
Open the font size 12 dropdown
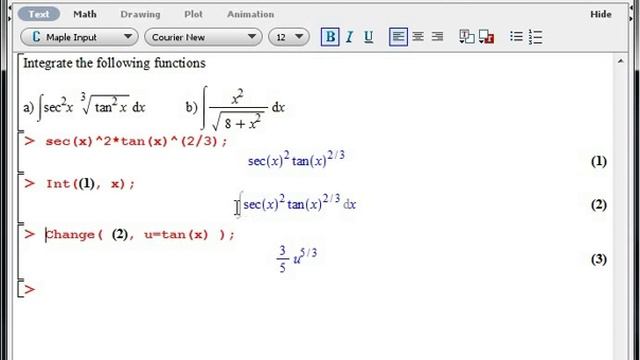289,37
